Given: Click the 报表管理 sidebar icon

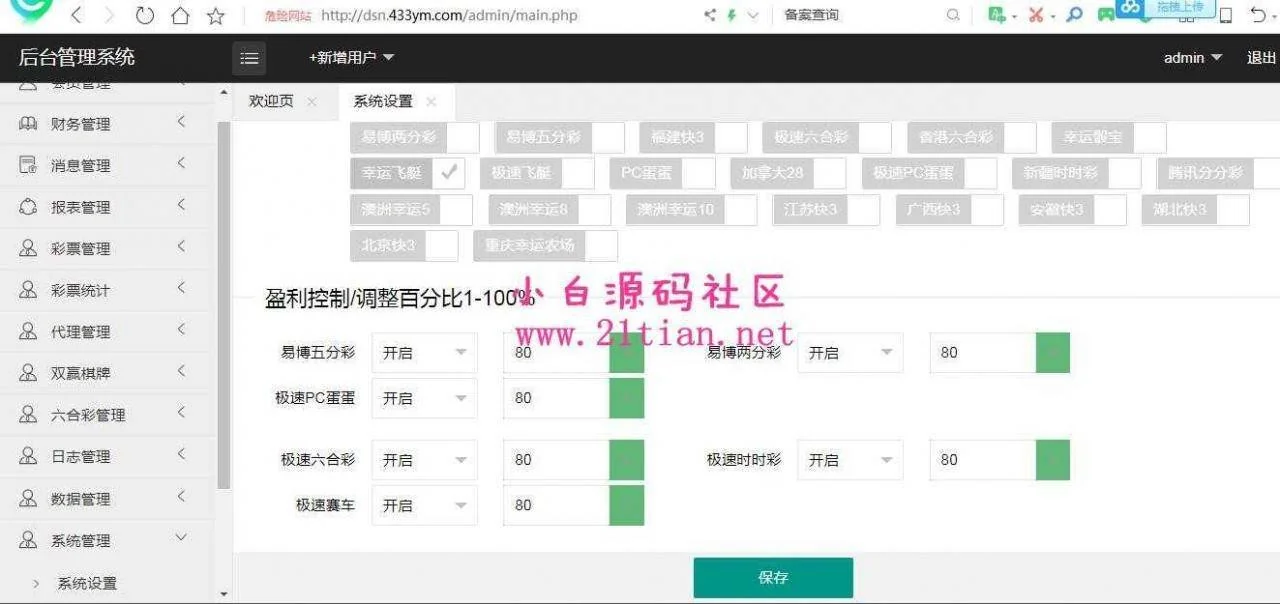Looking at the screenshot, I should point(28,207).
